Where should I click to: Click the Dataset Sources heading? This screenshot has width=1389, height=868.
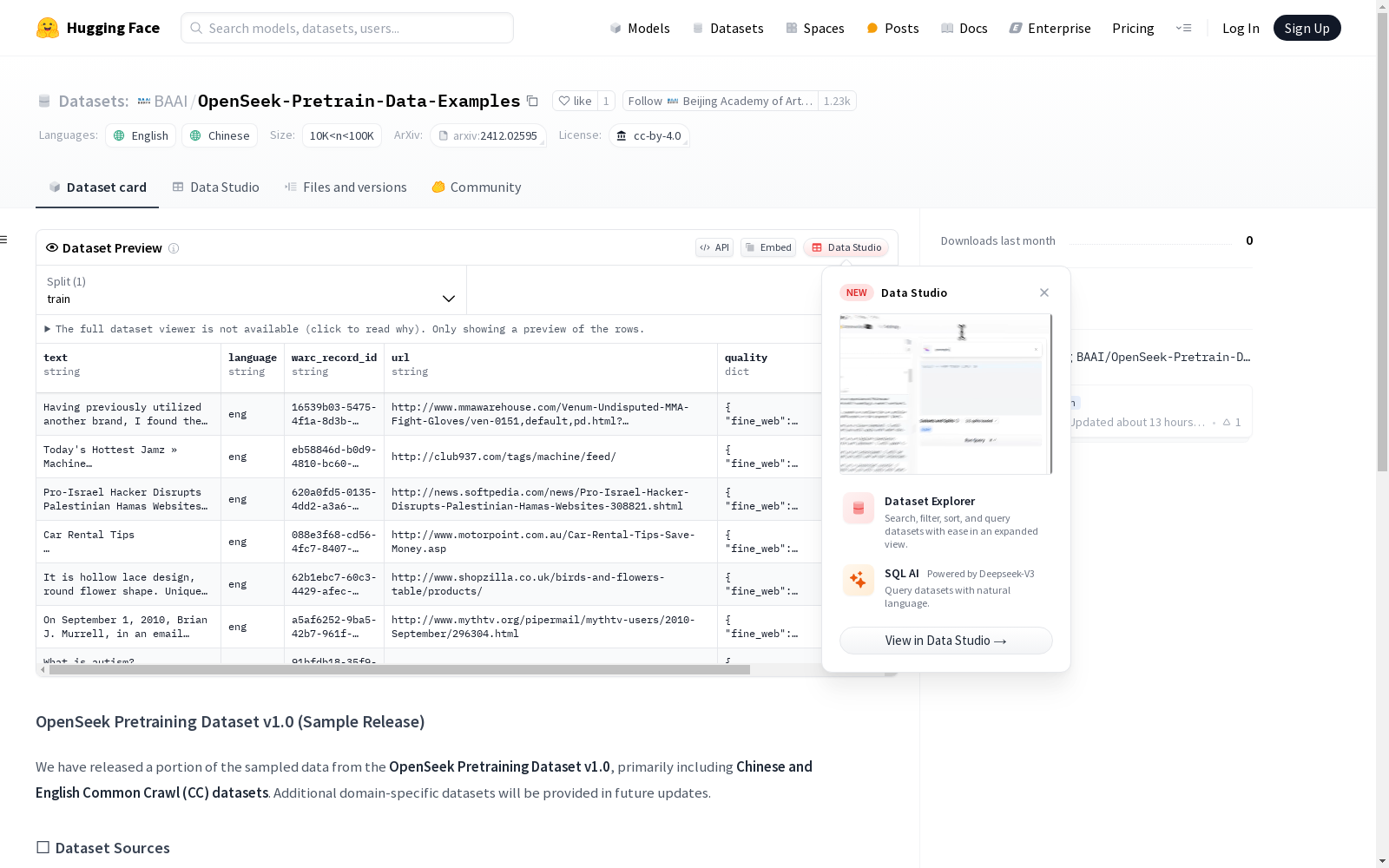click(x=102, y=848)
